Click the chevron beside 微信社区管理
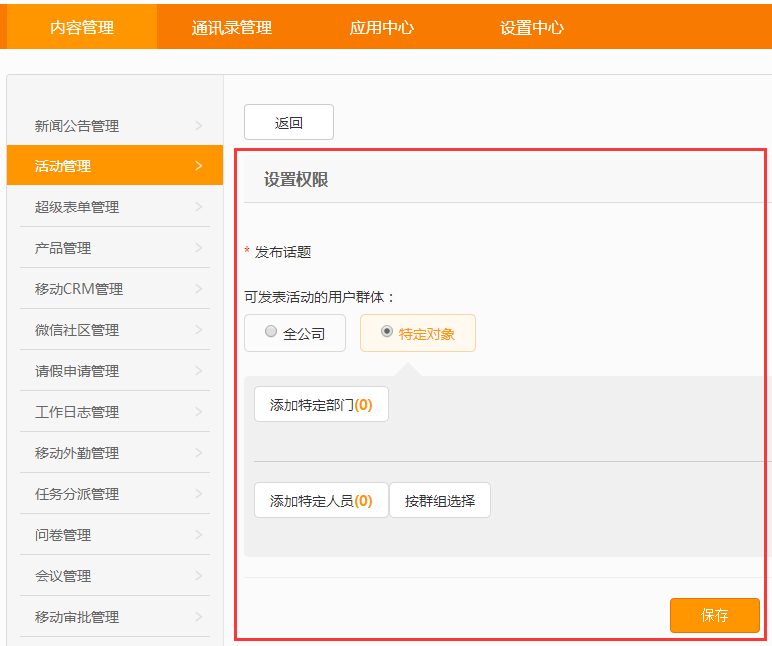The image size is (772, 646). tap(199, 329)
